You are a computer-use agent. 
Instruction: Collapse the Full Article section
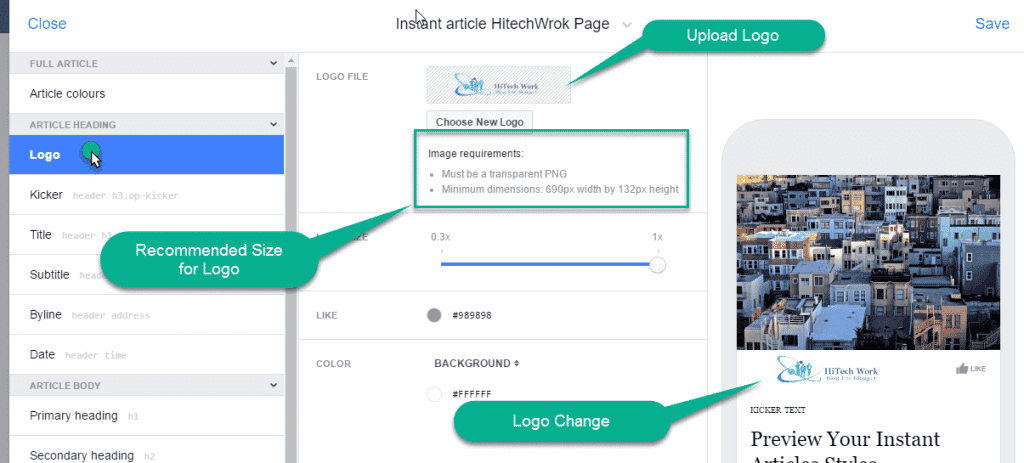click(274, 63)
